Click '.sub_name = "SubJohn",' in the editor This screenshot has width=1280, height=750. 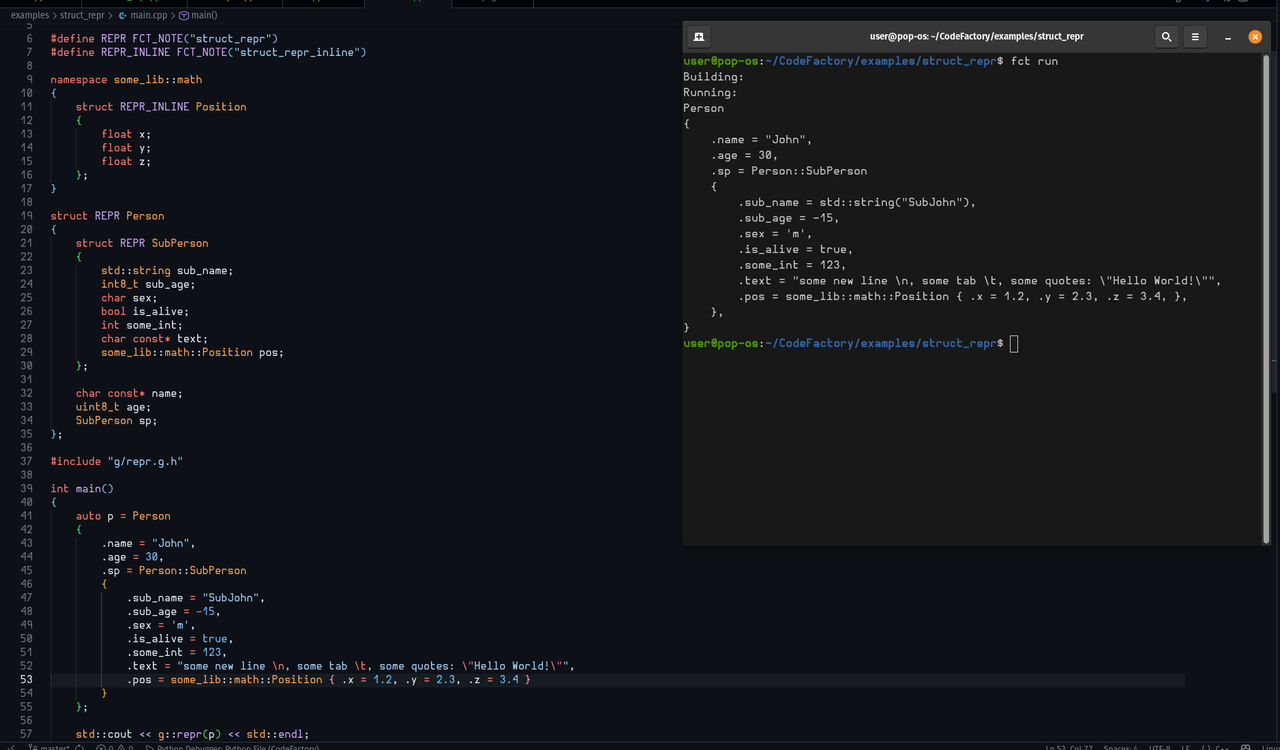[x=196, y=598]
